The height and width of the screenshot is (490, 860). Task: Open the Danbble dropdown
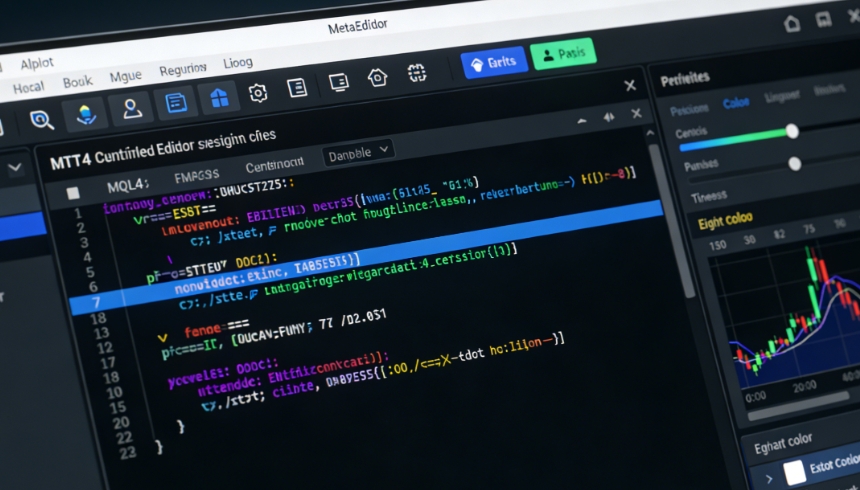tap(358, 153)
